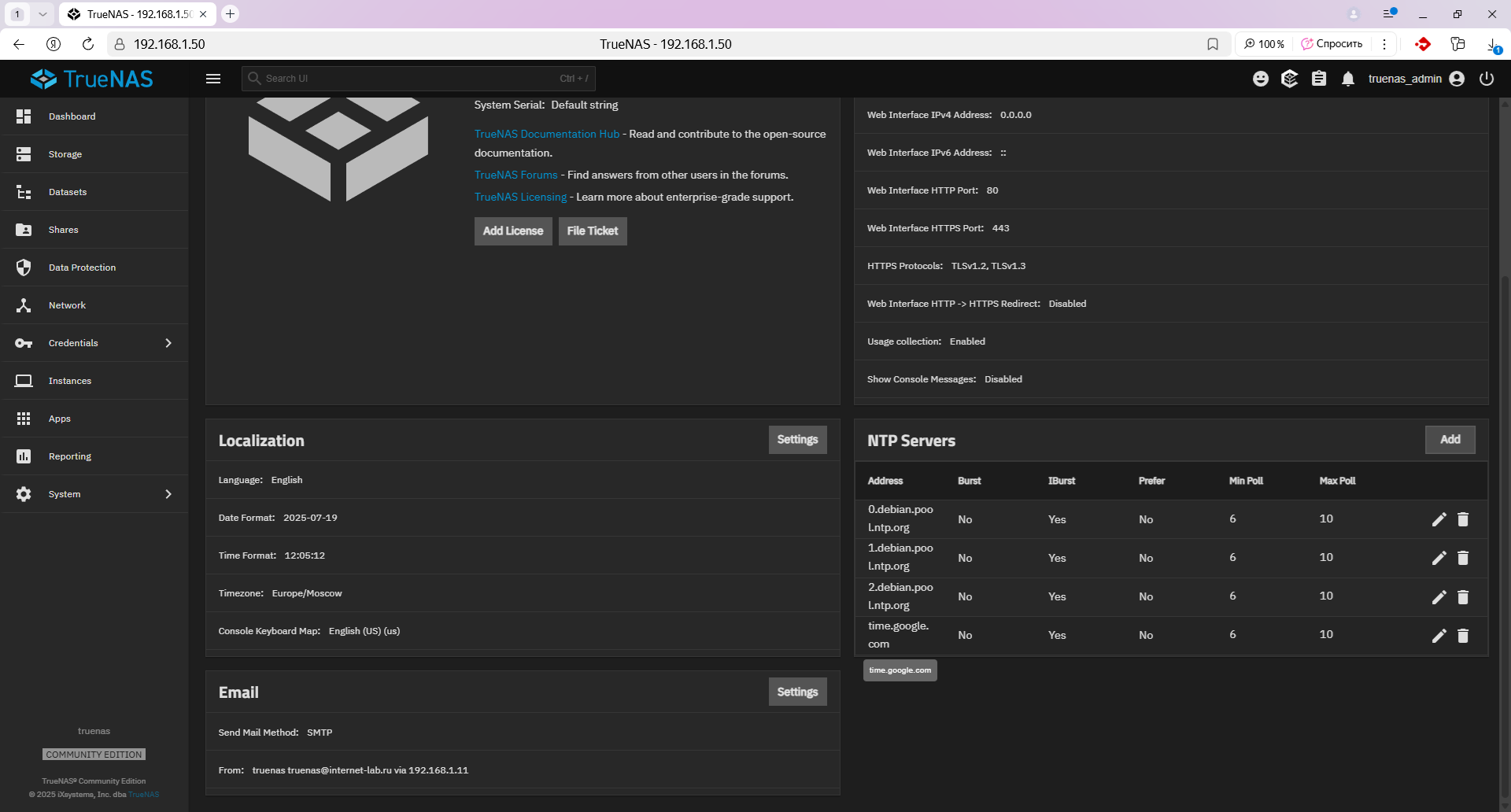Select the Shares menu label
The image size is (1511, 812).
(x=63, y=230)
